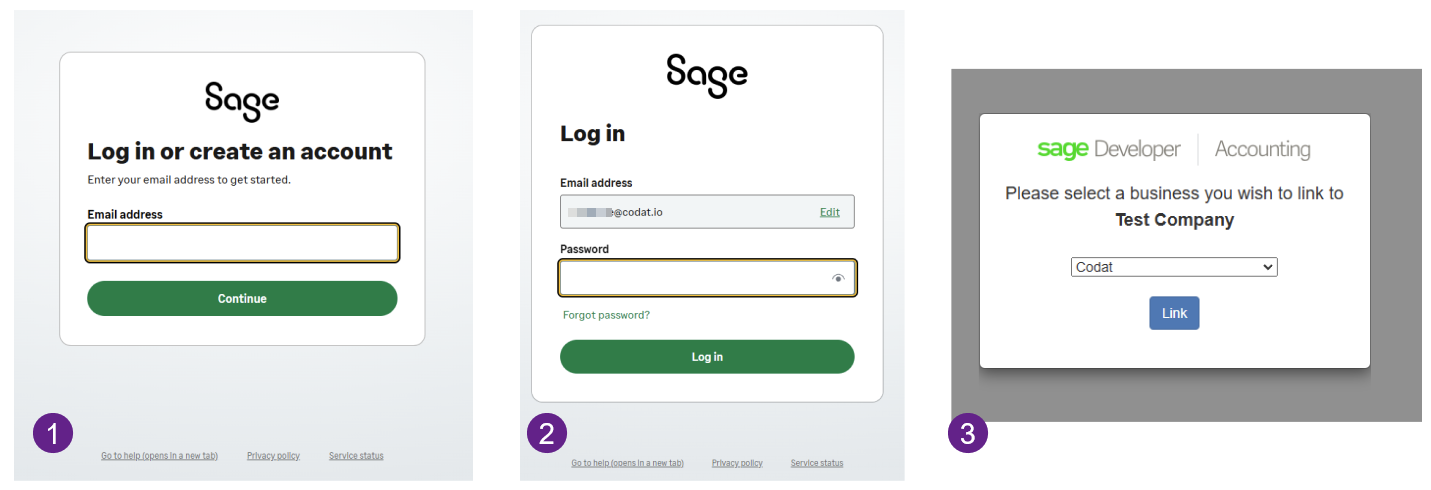
Task: Open Go to help link on step 1 screen
Action: tap(159, 456)
